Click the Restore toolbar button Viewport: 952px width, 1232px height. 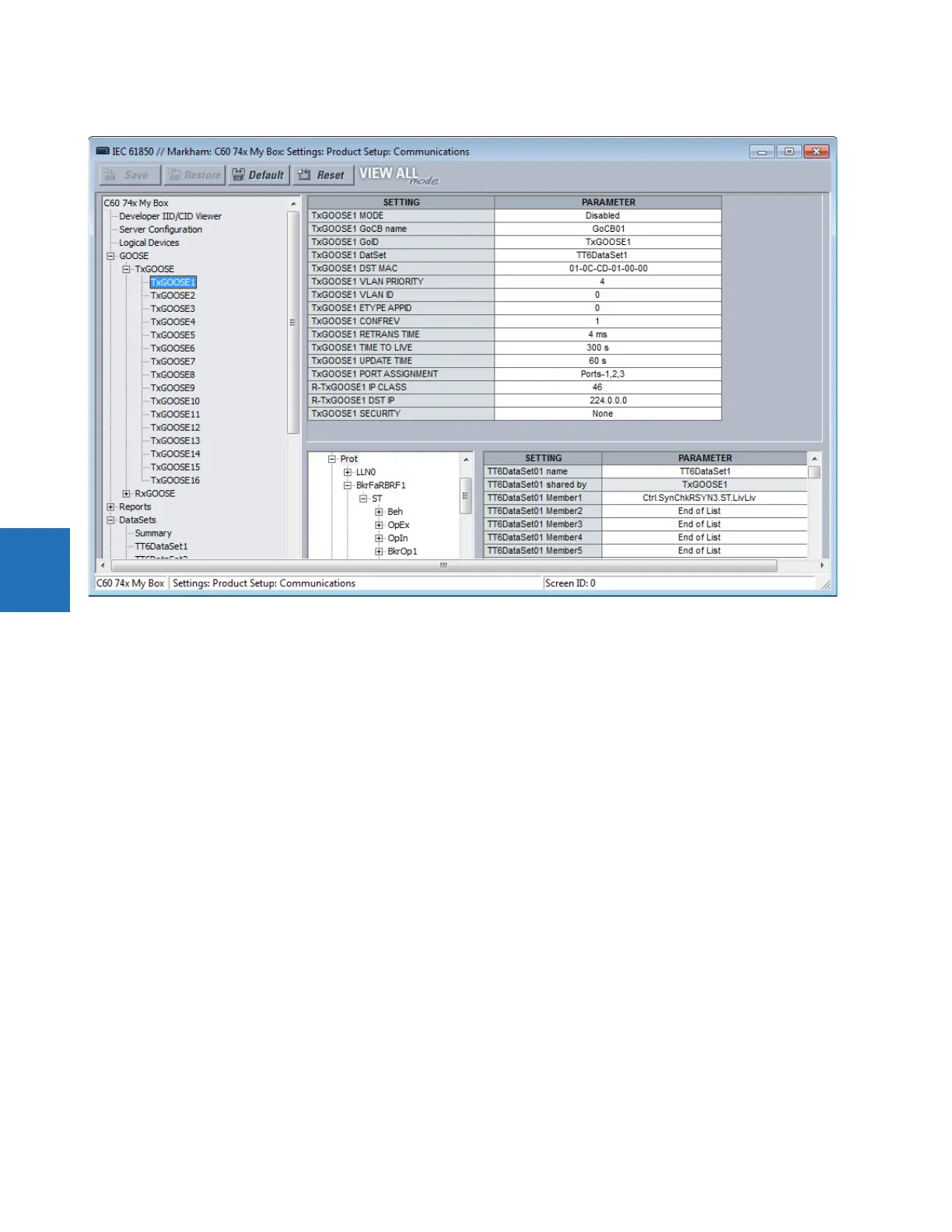[194, 175]
